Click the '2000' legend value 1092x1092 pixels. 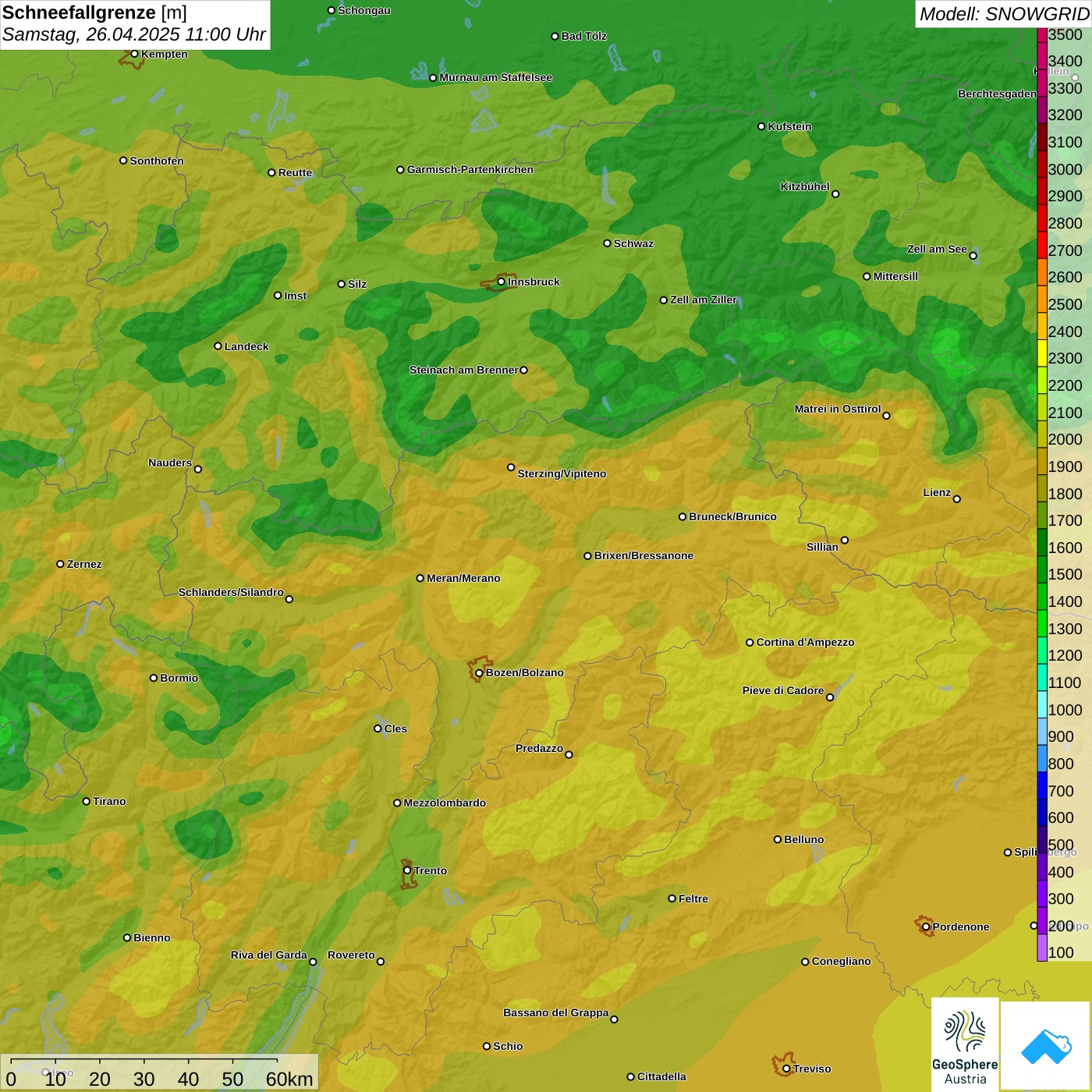tap(1065, 439)
